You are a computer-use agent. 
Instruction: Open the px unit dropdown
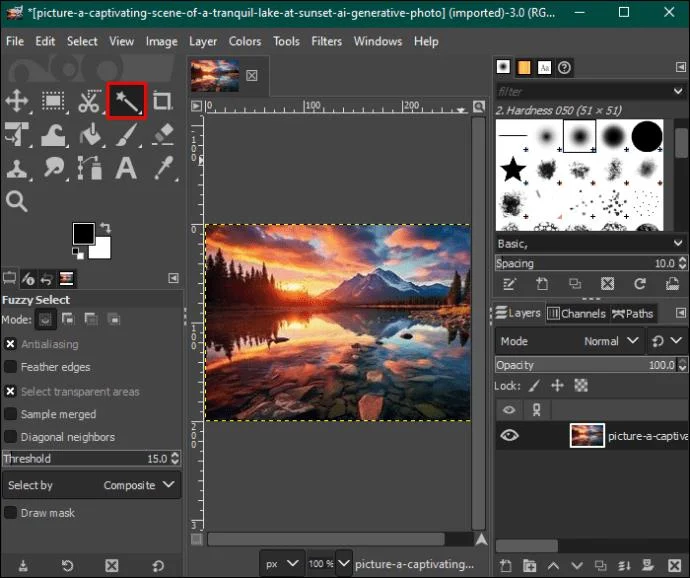[282, 563]
